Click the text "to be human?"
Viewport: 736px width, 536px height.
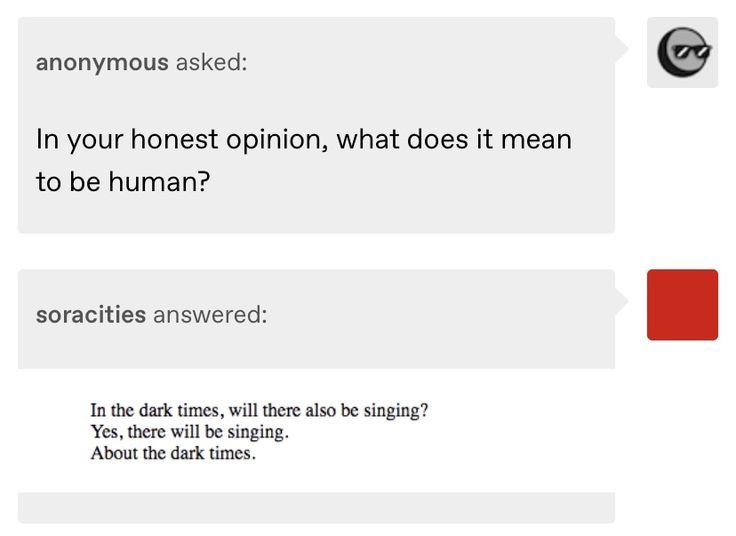click(x=123, y=182)
